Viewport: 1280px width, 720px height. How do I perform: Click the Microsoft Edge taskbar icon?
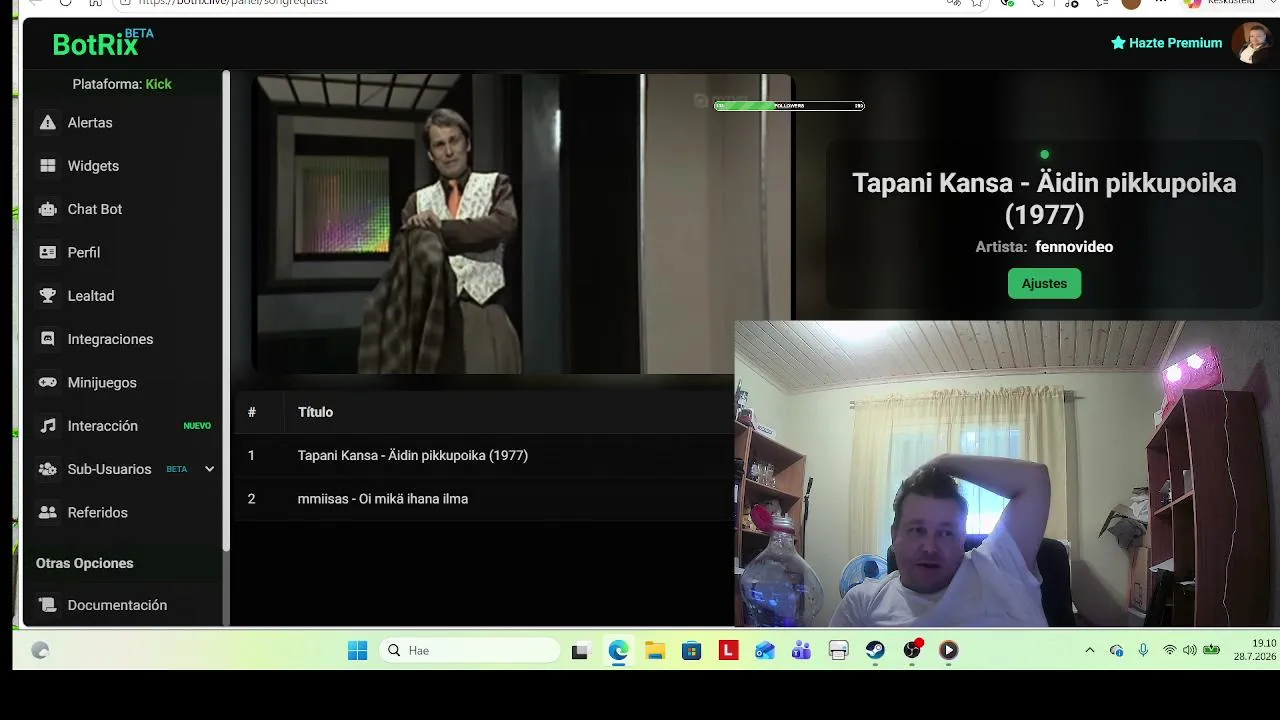click(x=618, y=651)
